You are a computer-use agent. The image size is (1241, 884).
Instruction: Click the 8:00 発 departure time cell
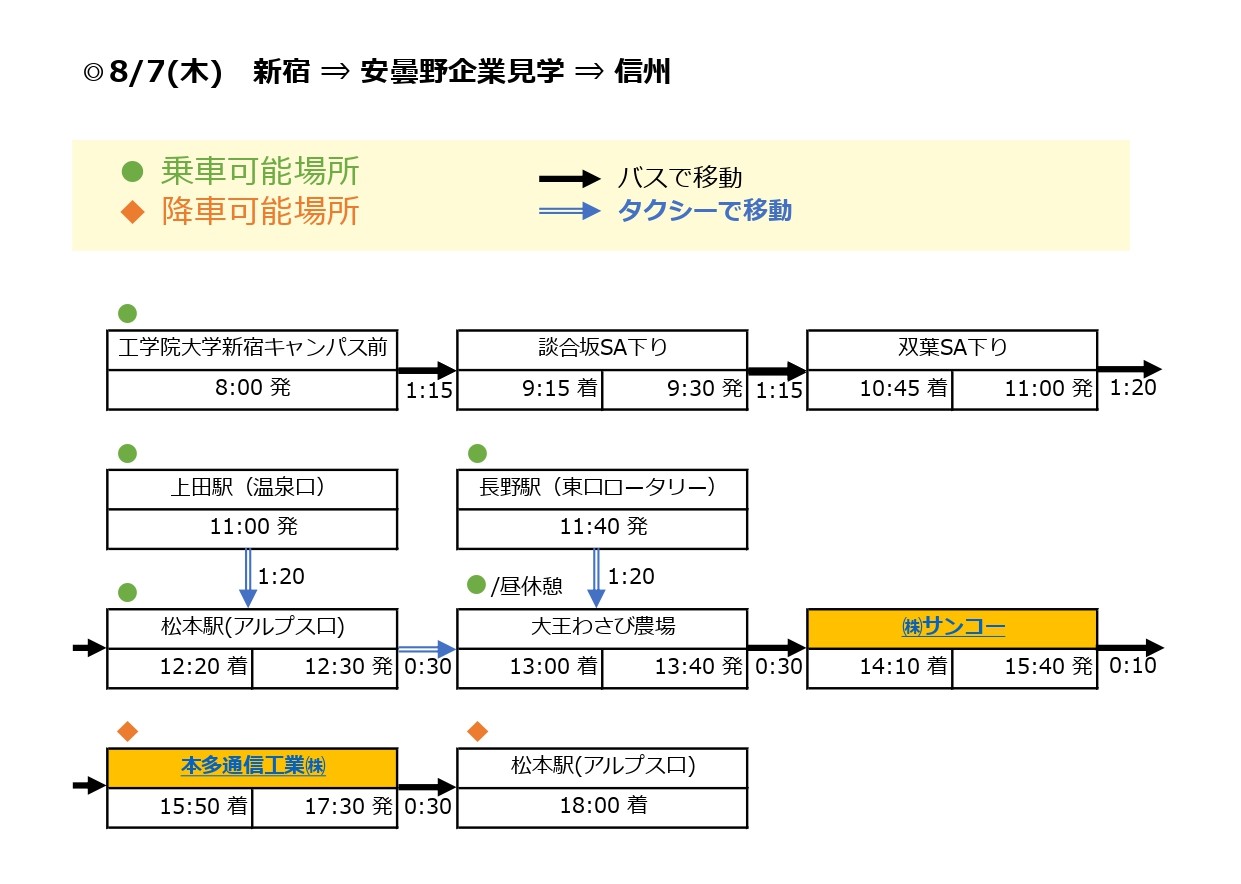pyautogui.click(x=252, y=389)
